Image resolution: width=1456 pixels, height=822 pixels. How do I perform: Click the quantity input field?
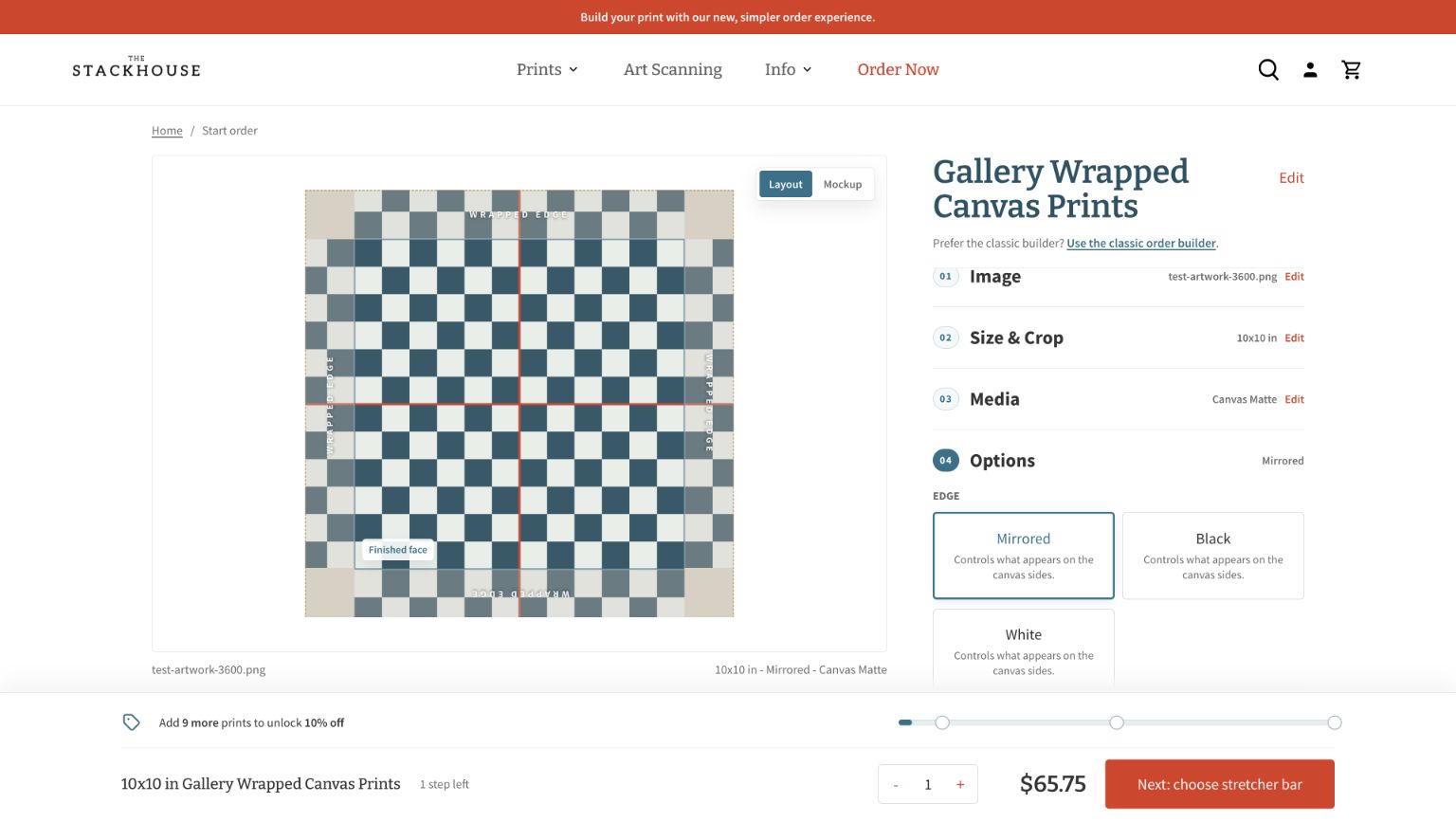tap(928, 784)
